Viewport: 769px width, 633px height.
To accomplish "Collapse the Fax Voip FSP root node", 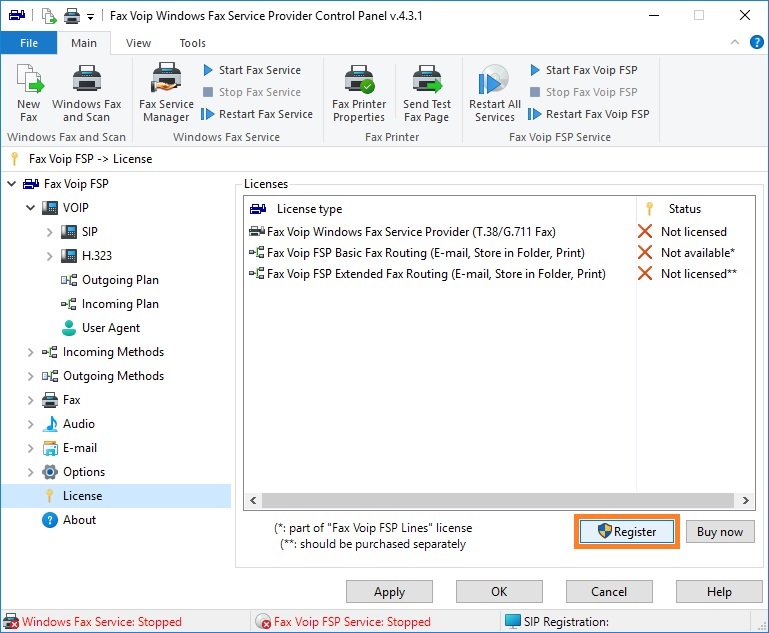I will [11, 184].
